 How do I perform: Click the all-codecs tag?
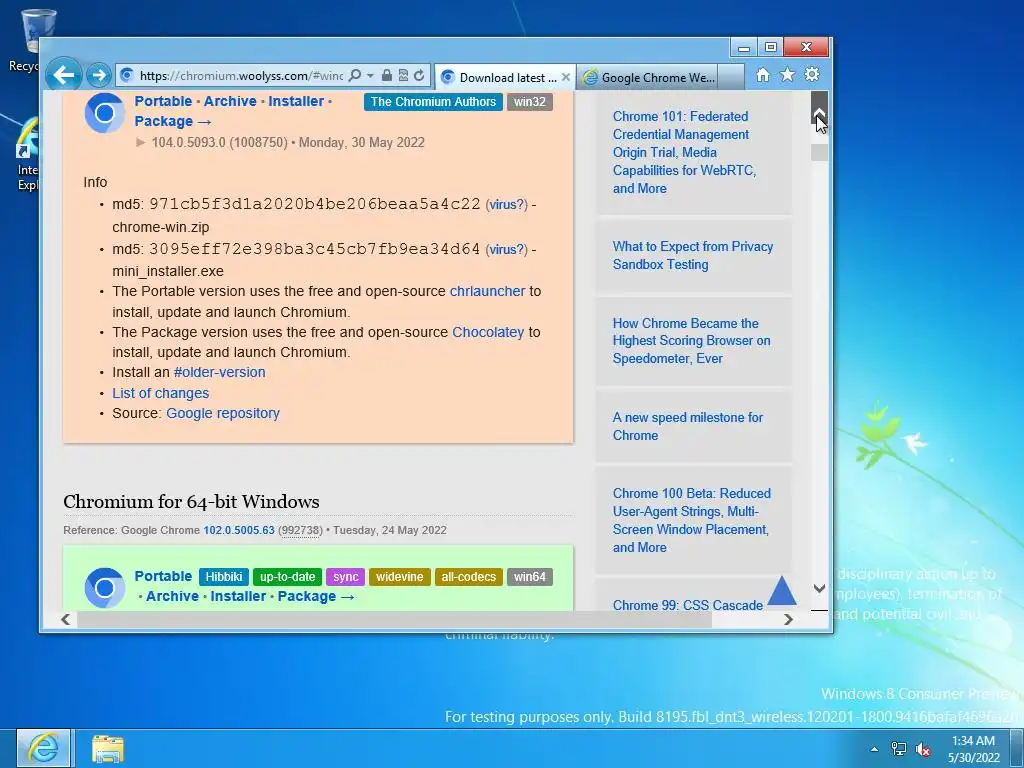point(468,577)
